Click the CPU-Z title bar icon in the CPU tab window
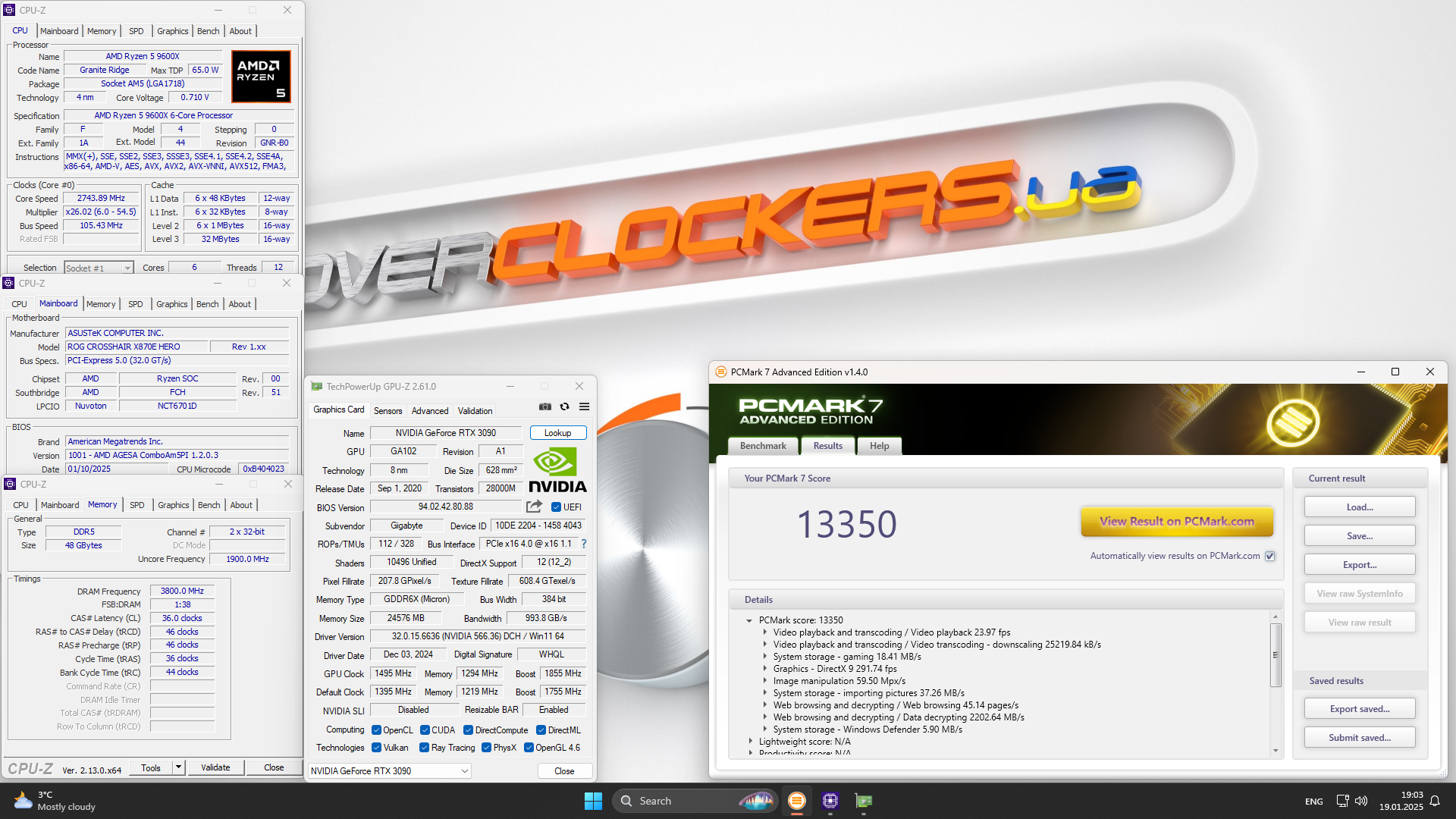Image resolution: width=1456 pixels, height=819 pixels. pos(9,10)
